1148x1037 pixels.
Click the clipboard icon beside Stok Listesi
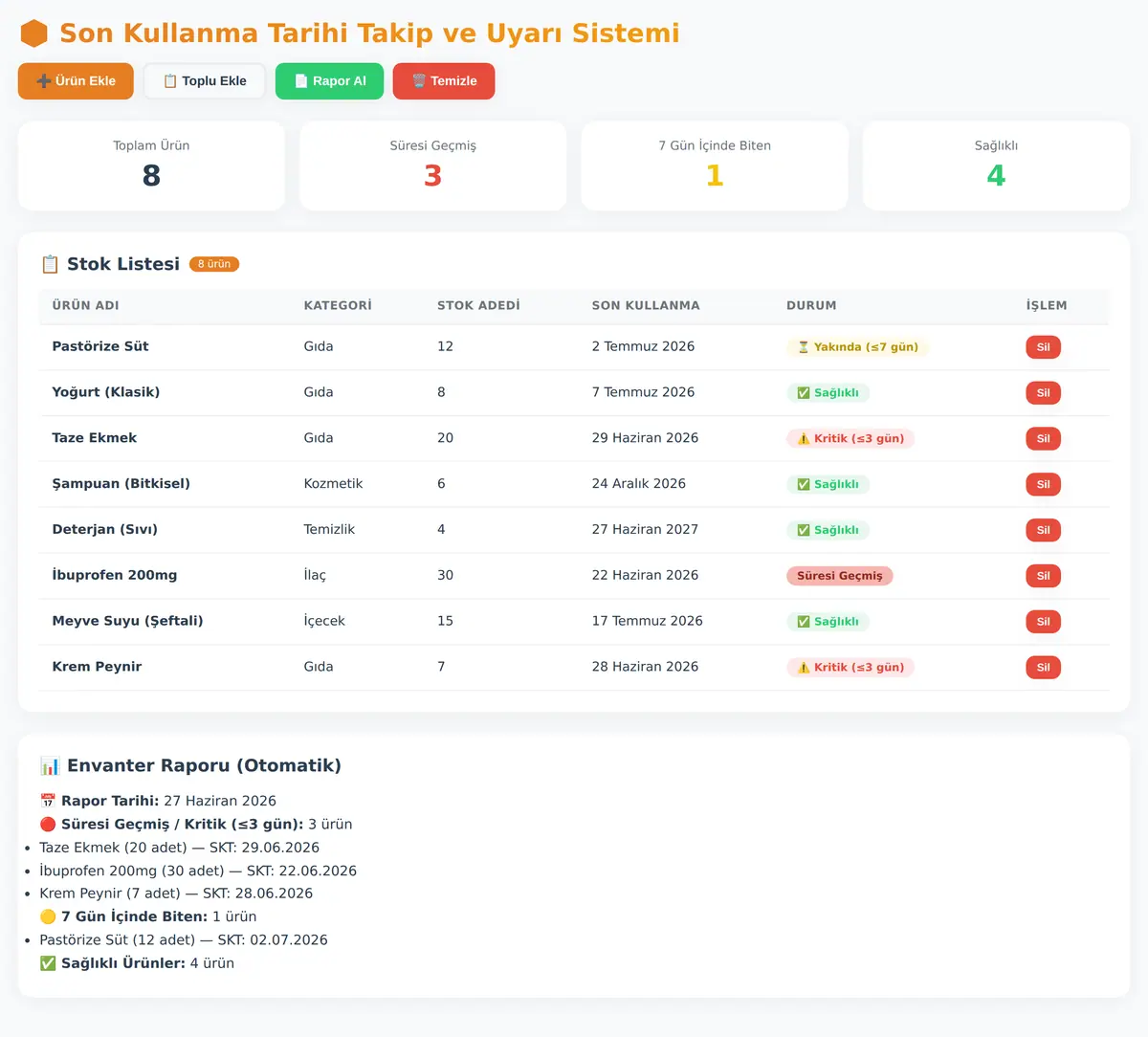click(50, 264)
